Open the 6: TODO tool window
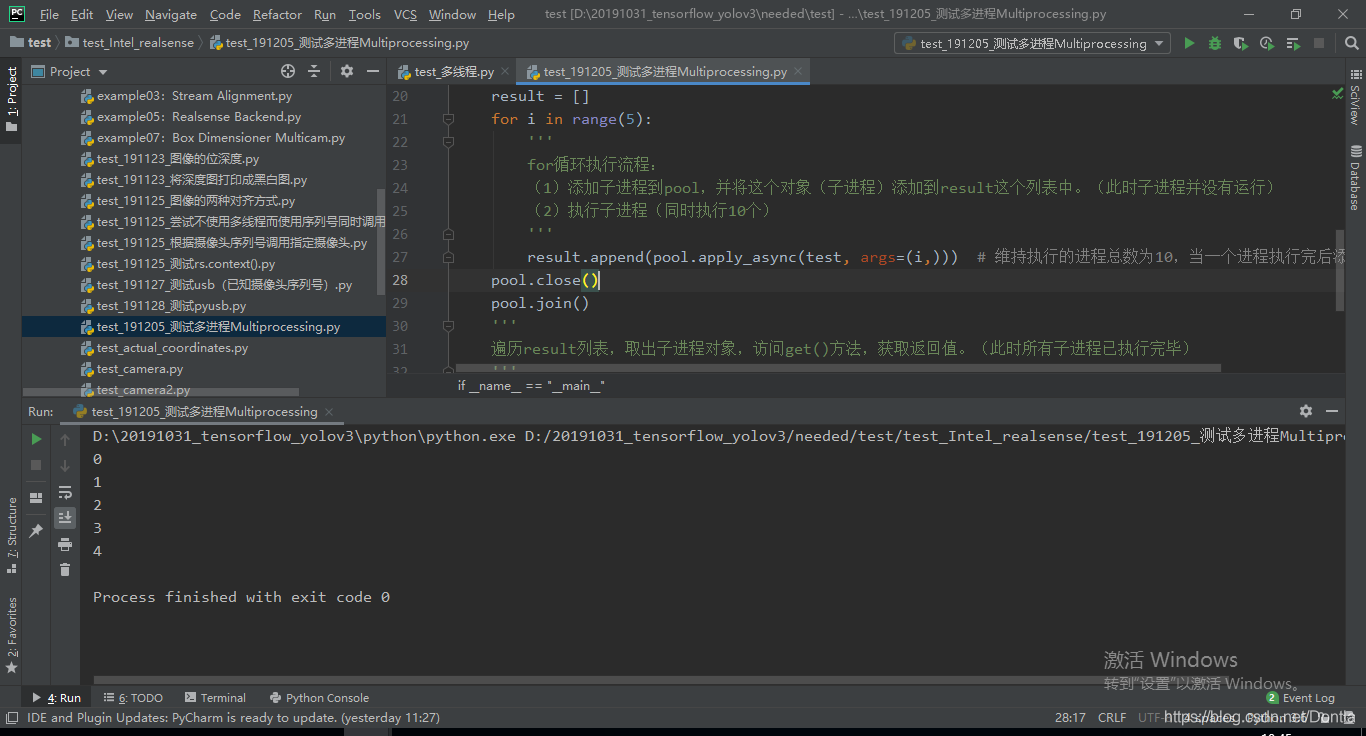The image size is (1366, 736). click(133, 698)
